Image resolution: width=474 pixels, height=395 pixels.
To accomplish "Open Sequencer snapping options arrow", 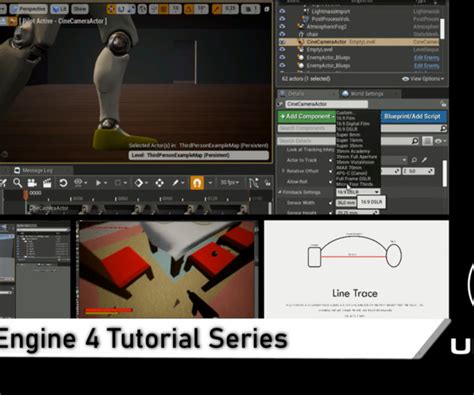I will point(210,183).
